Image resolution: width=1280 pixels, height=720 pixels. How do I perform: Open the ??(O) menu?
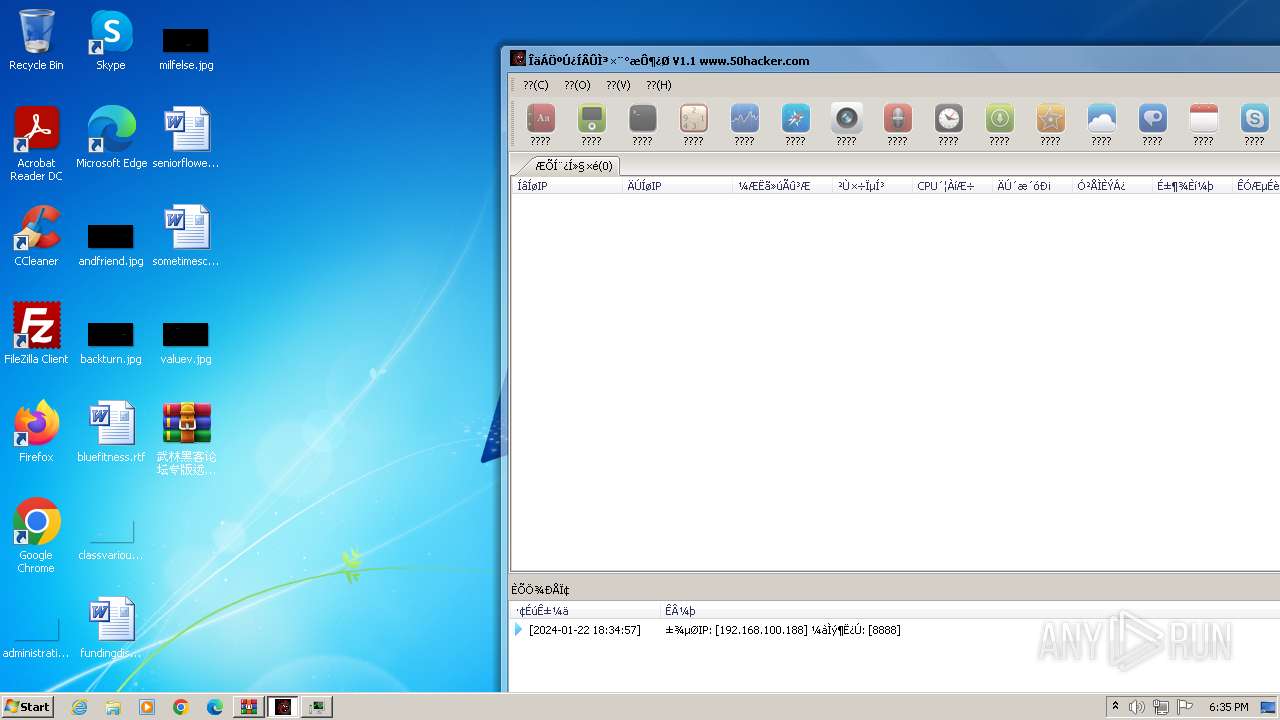[577, 85]
